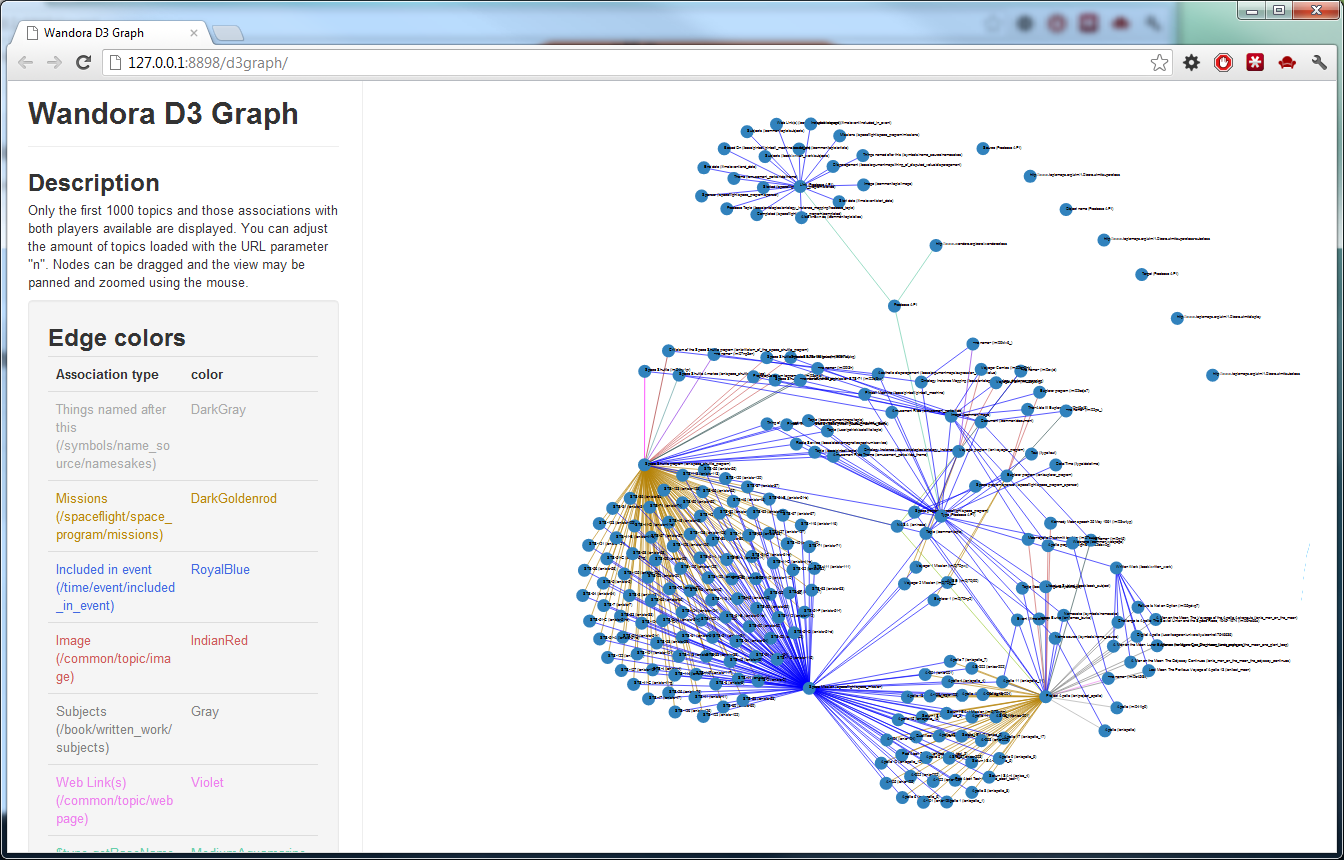
Task: Open the red asterisk extension icon
Action: click(x=1255, y=63)
